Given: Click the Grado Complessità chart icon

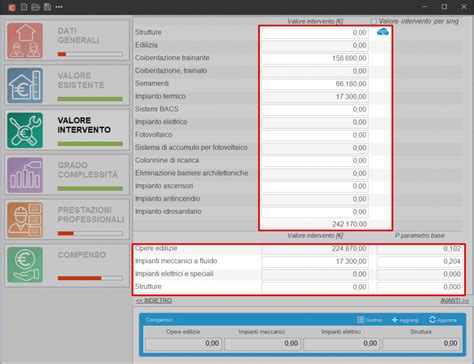Looking at the screenshot, I should [25, 175].
